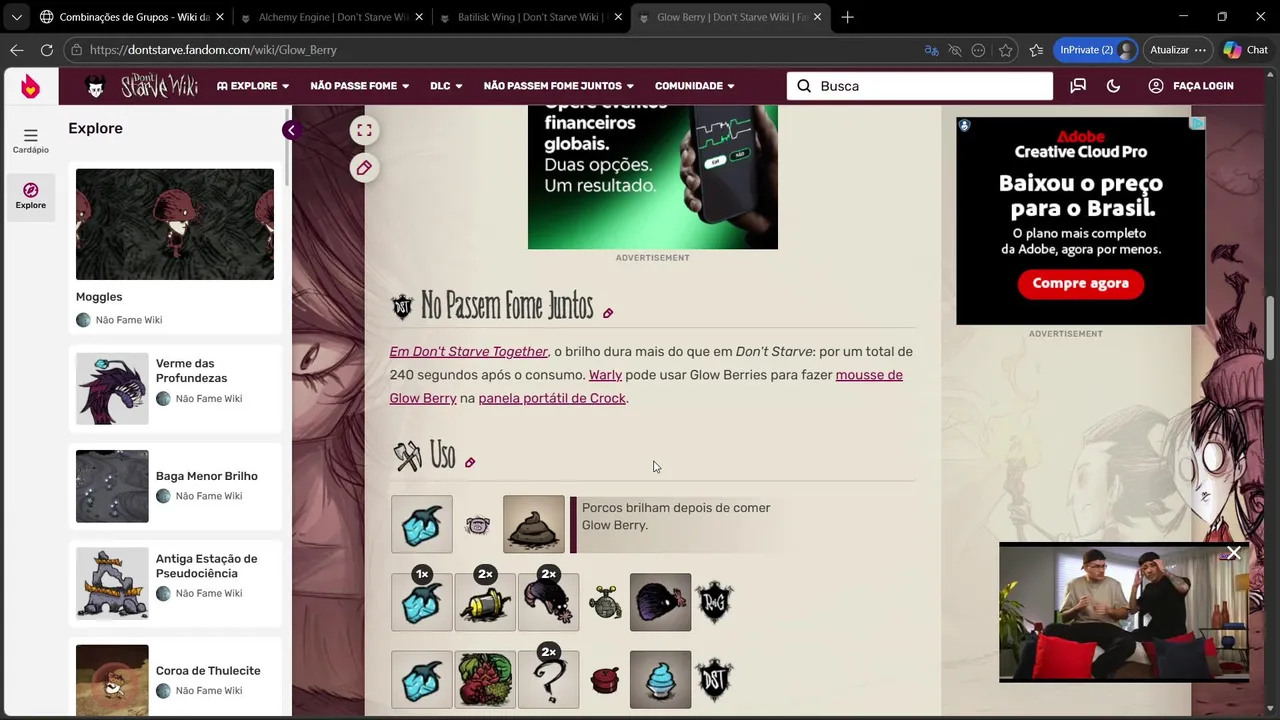The height and width of the screenshot is (720, 1280).
Task: Toggle fullscreen content expand icon
Action: (x=364, y=130)
